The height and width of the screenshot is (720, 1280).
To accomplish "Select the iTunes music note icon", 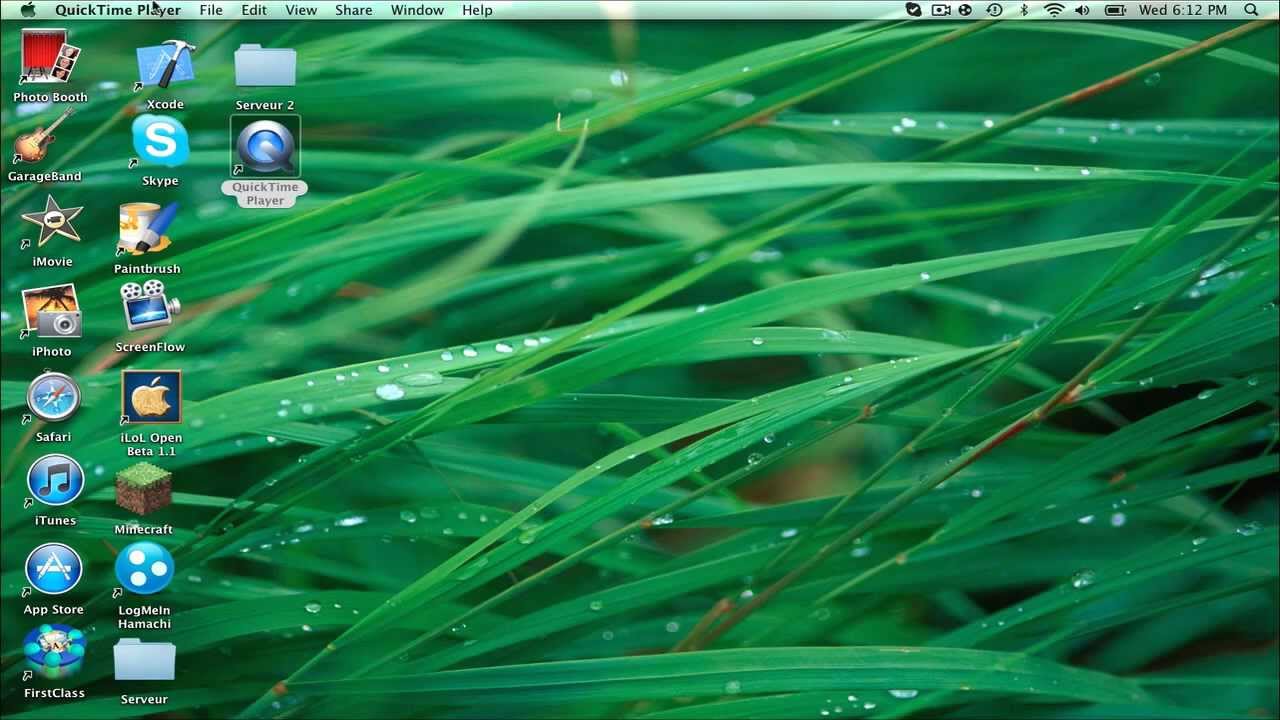I will click(55, 482).
